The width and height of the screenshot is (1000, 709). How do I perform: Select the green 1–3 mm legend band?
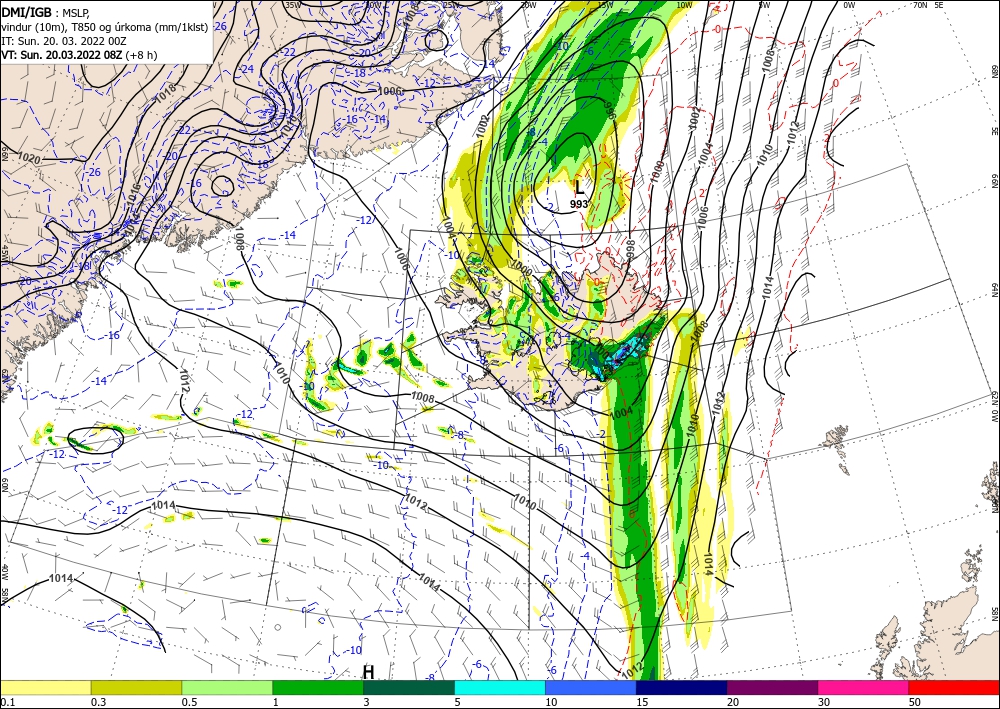point(318,687)
